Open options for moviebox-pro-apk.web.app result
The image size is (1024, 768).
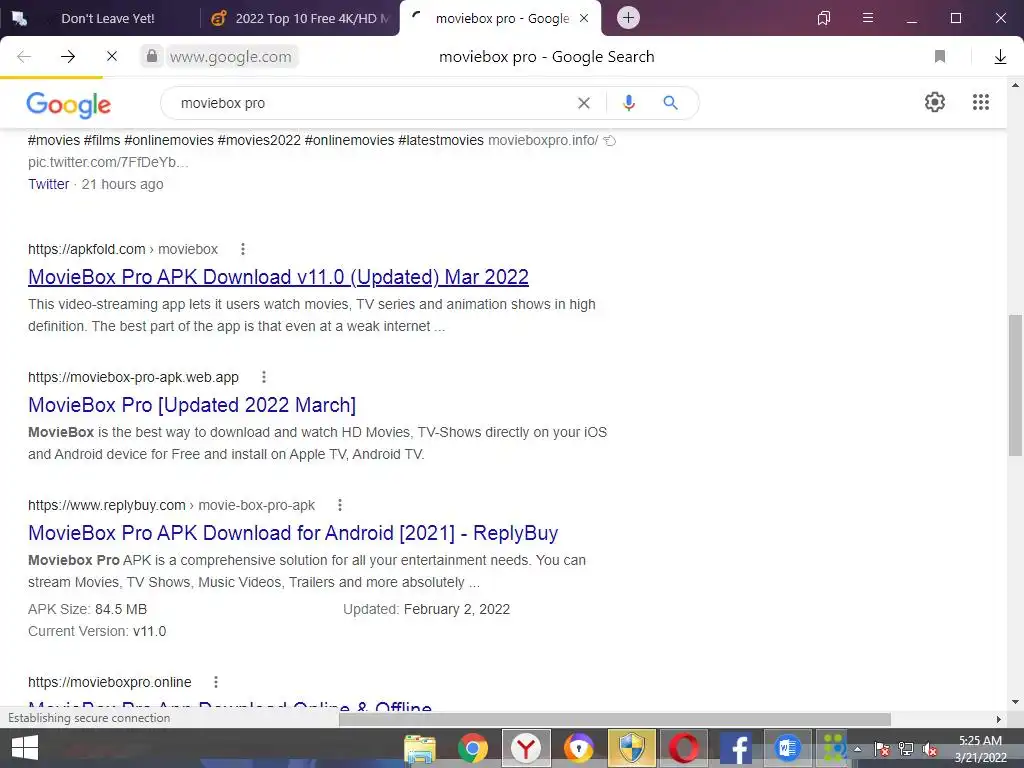(264, 377)
